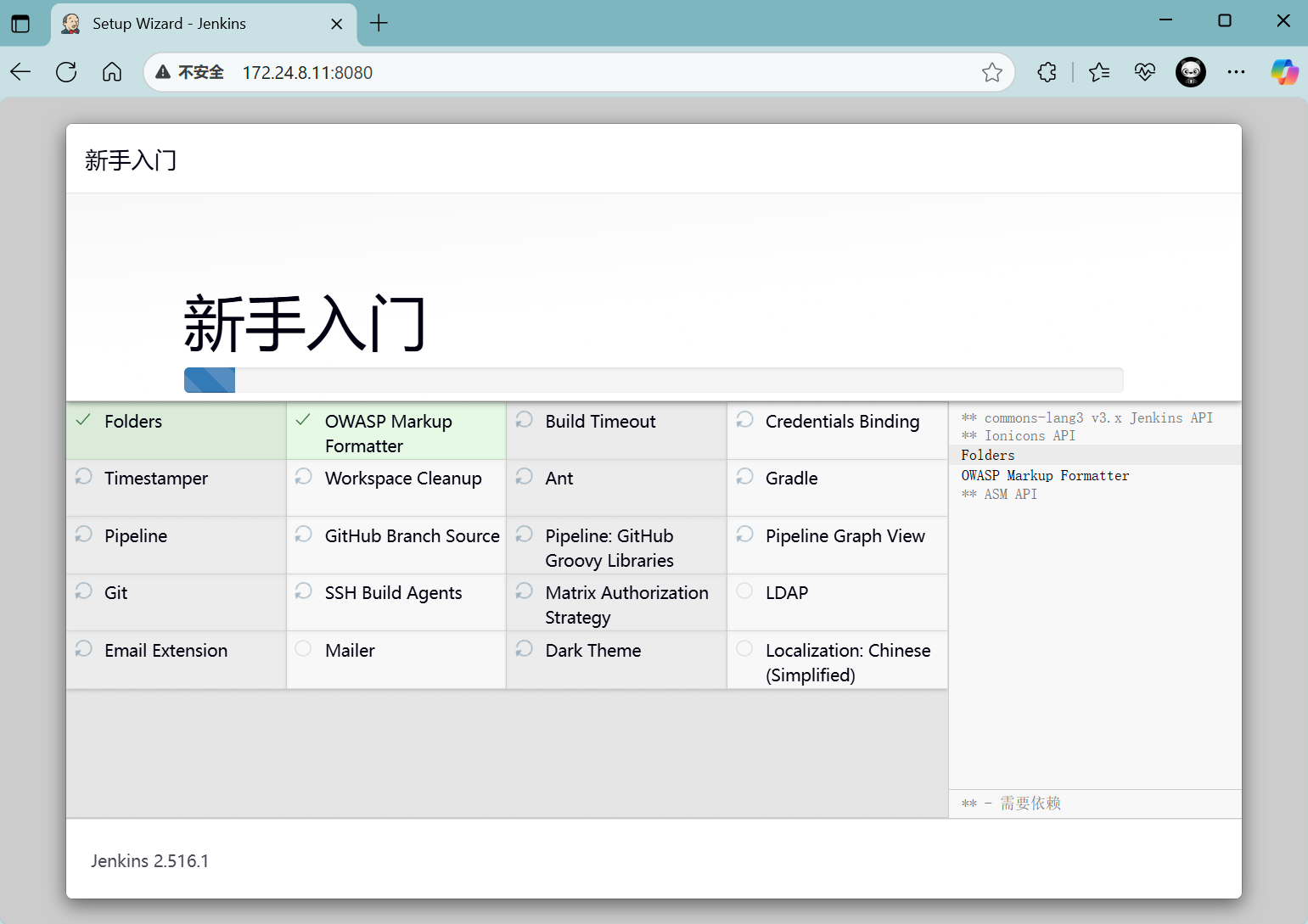This screenshot has width=1308, height=924.
Task: Click the user profile avatar
Action: tap(1190, 73)
